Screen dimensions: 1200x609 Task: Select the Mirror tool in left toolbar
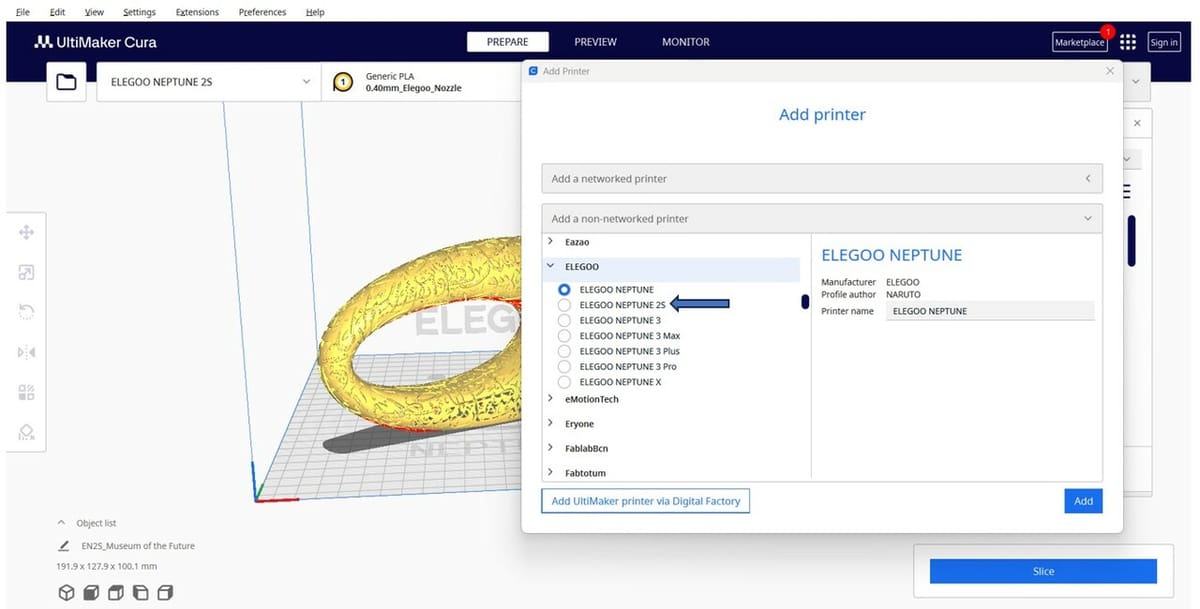coord(27,352)
